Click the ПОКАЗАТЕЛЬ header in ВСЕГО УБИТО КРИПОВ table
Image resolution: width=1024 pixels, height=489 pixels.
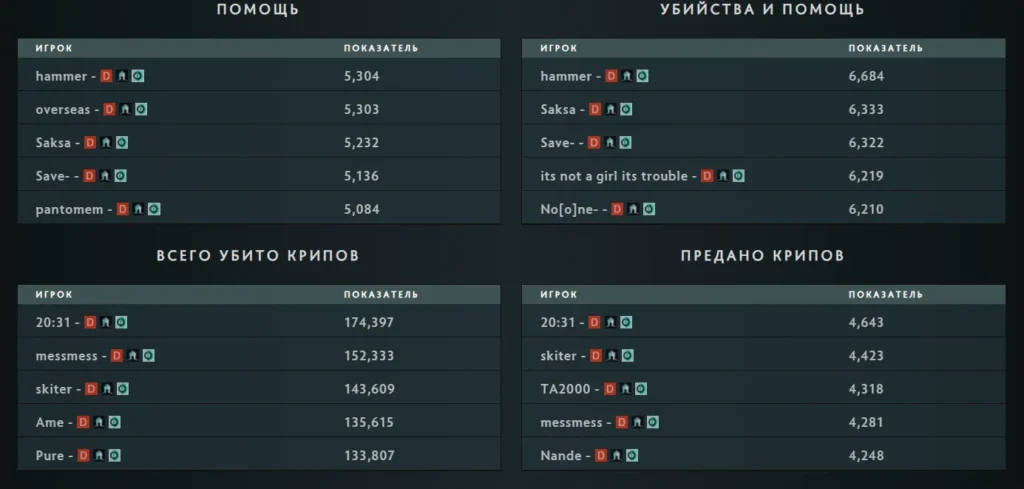tap(380, 295)
